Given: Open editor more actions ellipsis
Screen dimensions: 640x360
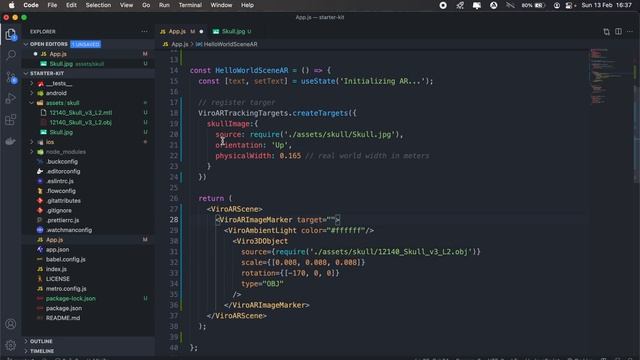Looking at the screenshot, I should [x=630, y=31].
